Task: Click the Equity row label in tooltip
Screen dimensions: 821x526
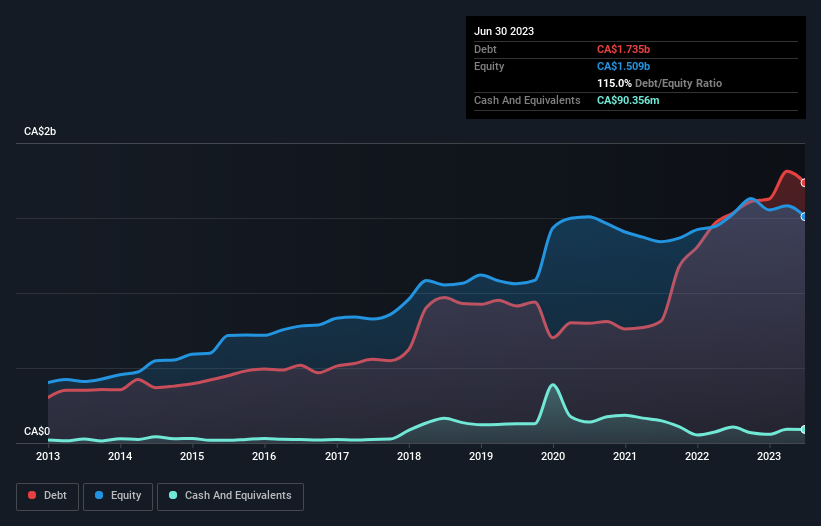Action: tap(489, 66)
